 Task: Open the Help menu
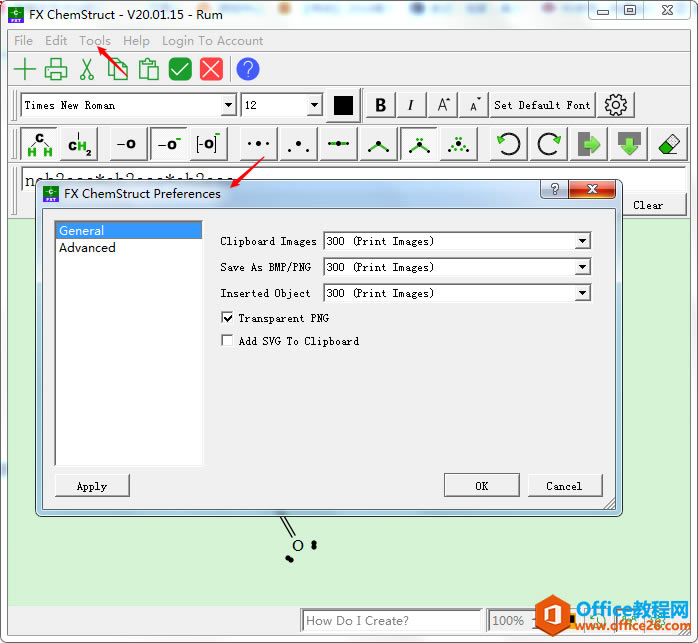click(x=136, y=41)
